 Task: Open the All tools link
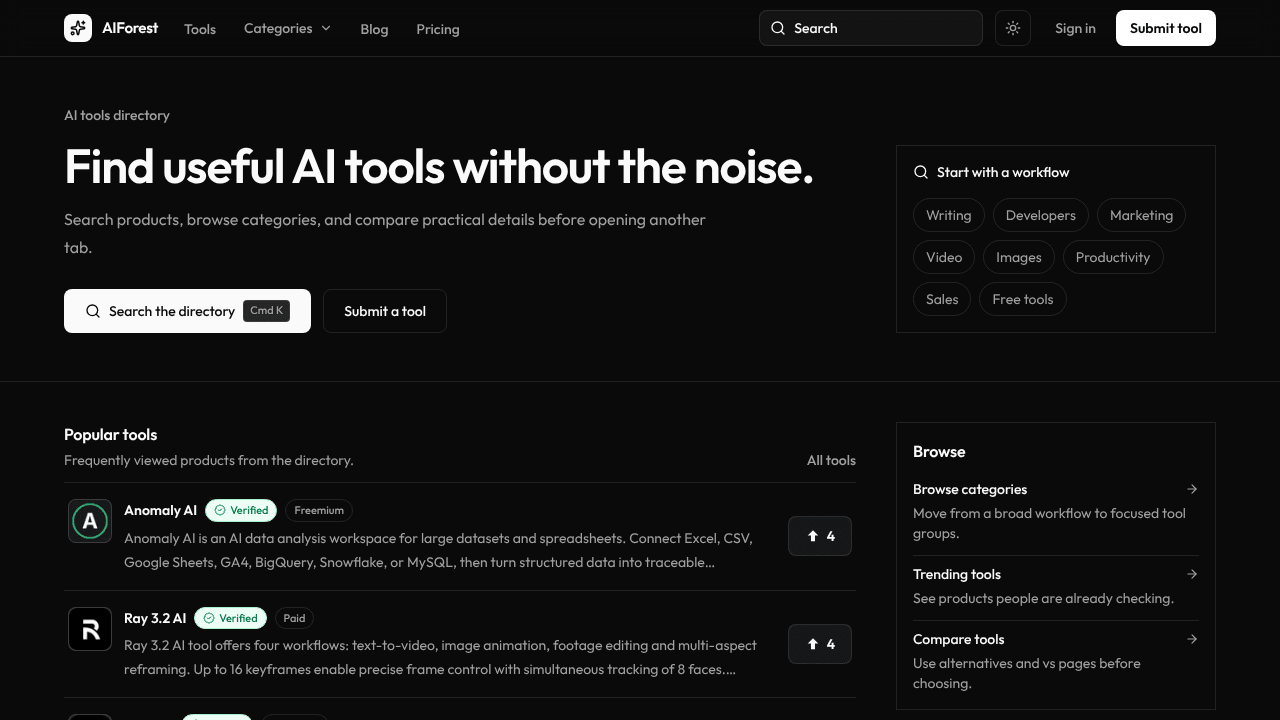coord(831,460)
